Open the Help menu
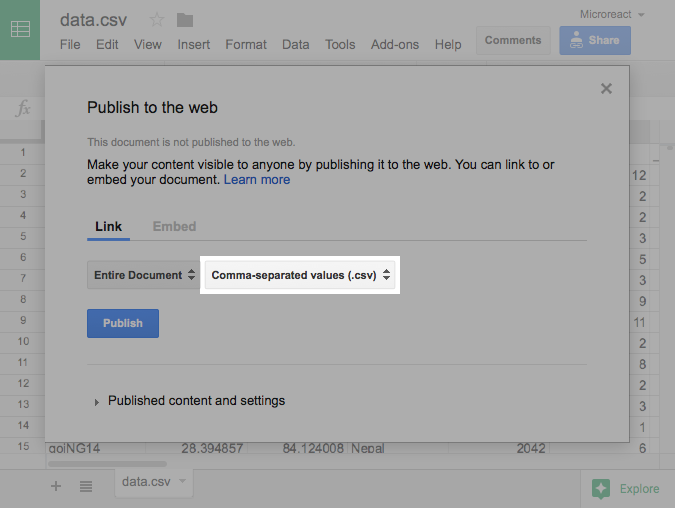This screenshot has height=508, width=675. coord(448,44)
